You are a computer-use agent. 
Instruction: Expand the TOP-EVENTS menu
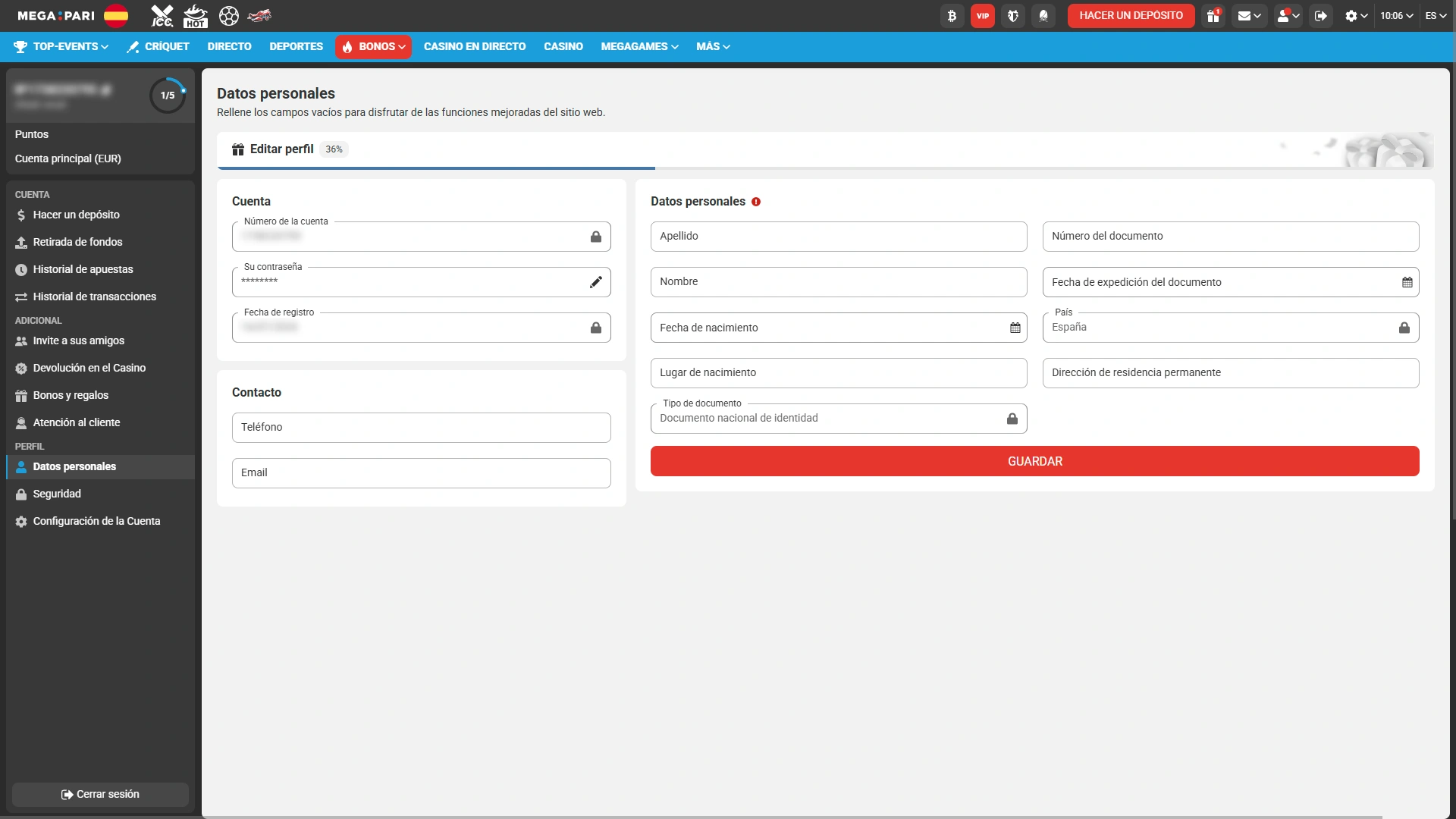(x=61, y=46)
